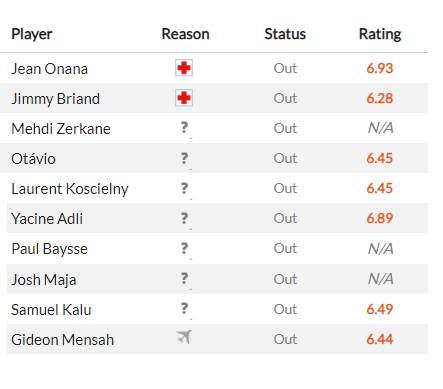This screenshot has height=389, width=443.
Task: Click Laurent Koscielny's unknown reason icon
Action: (x=184, y=188)
